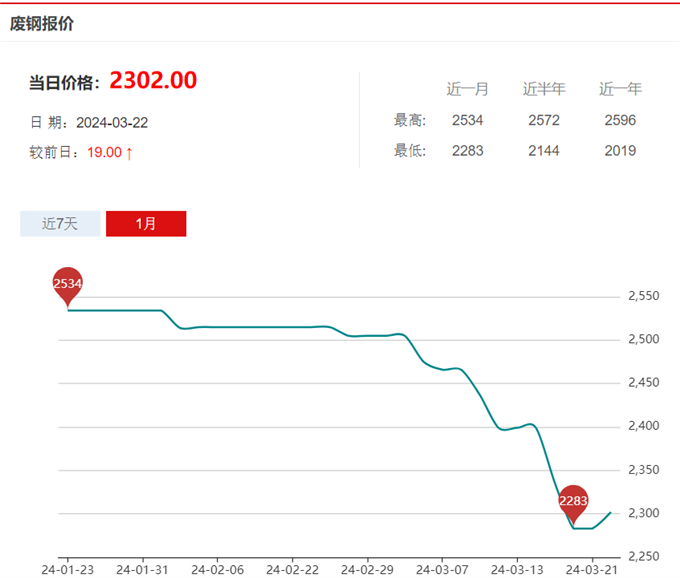Click the 最高 row label
The image size is (680, 578).
pos(410,120)
